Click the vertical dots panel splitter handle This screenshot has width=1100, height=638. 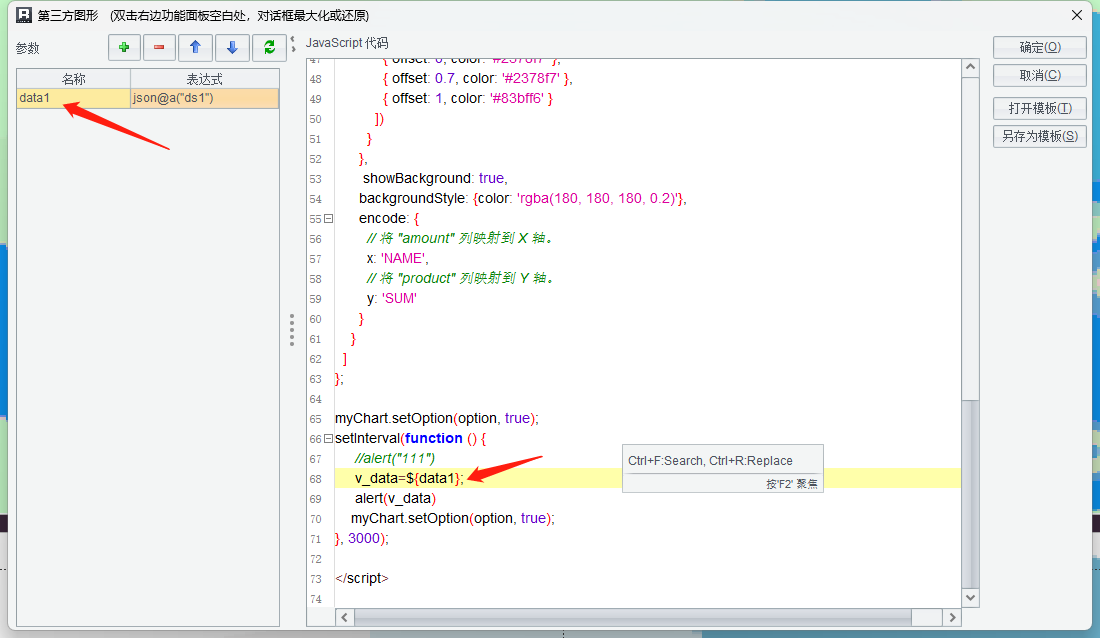tap(292, 330)
